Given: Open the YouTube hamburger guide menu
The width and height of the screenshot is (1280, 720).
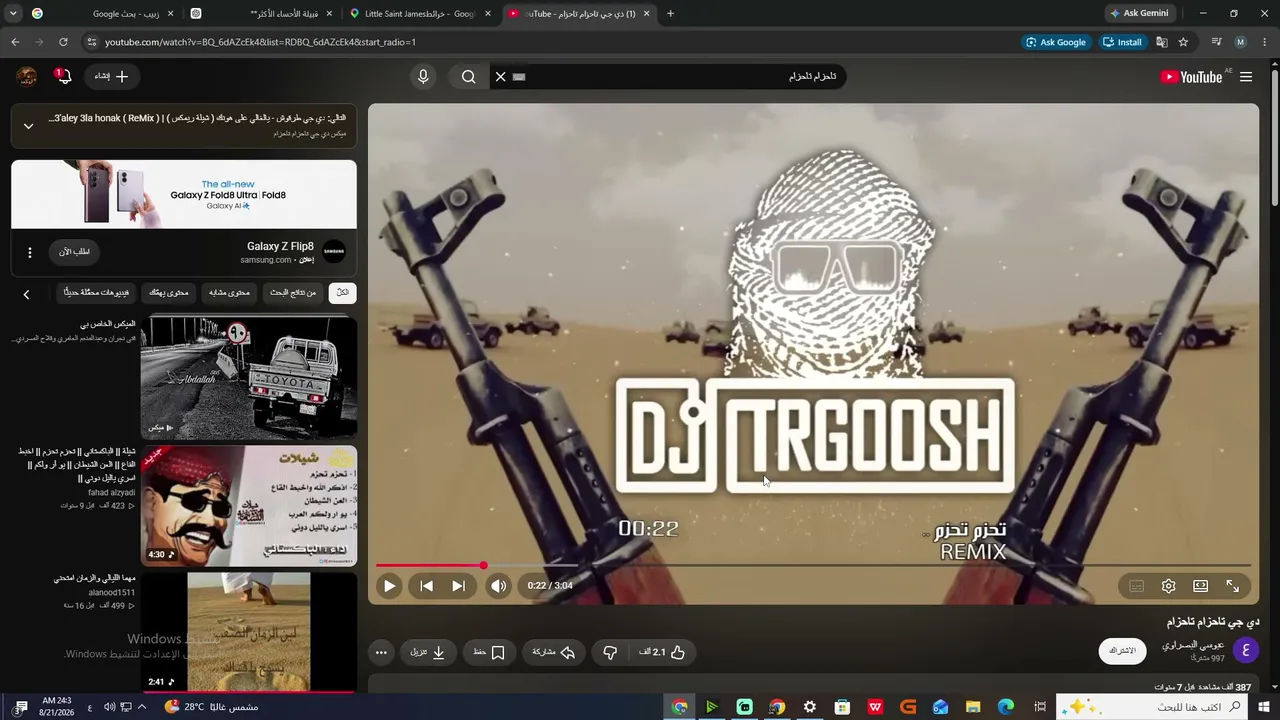Looking at the screenshot, I should (x=1246, y=77).
